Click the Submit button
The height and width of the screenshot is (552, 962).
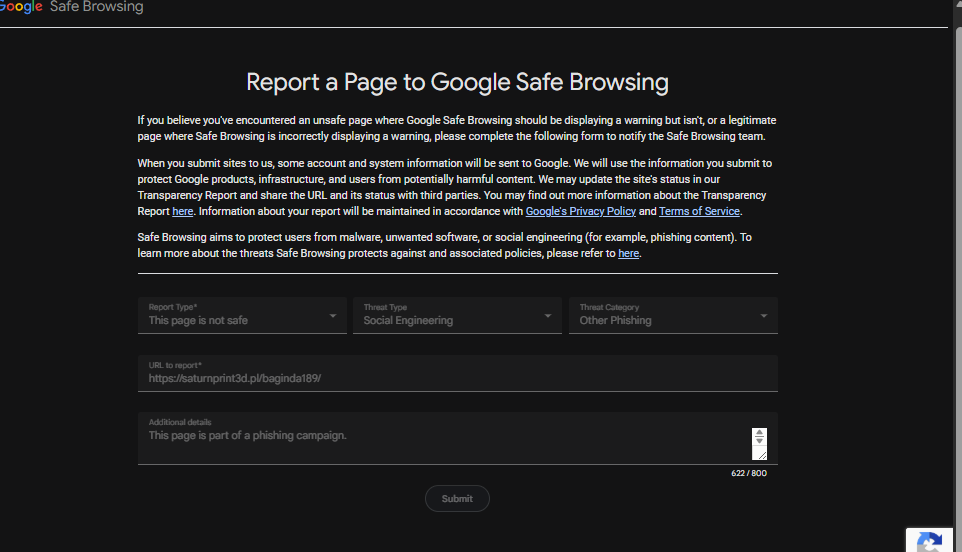click(x=457, y=499)
